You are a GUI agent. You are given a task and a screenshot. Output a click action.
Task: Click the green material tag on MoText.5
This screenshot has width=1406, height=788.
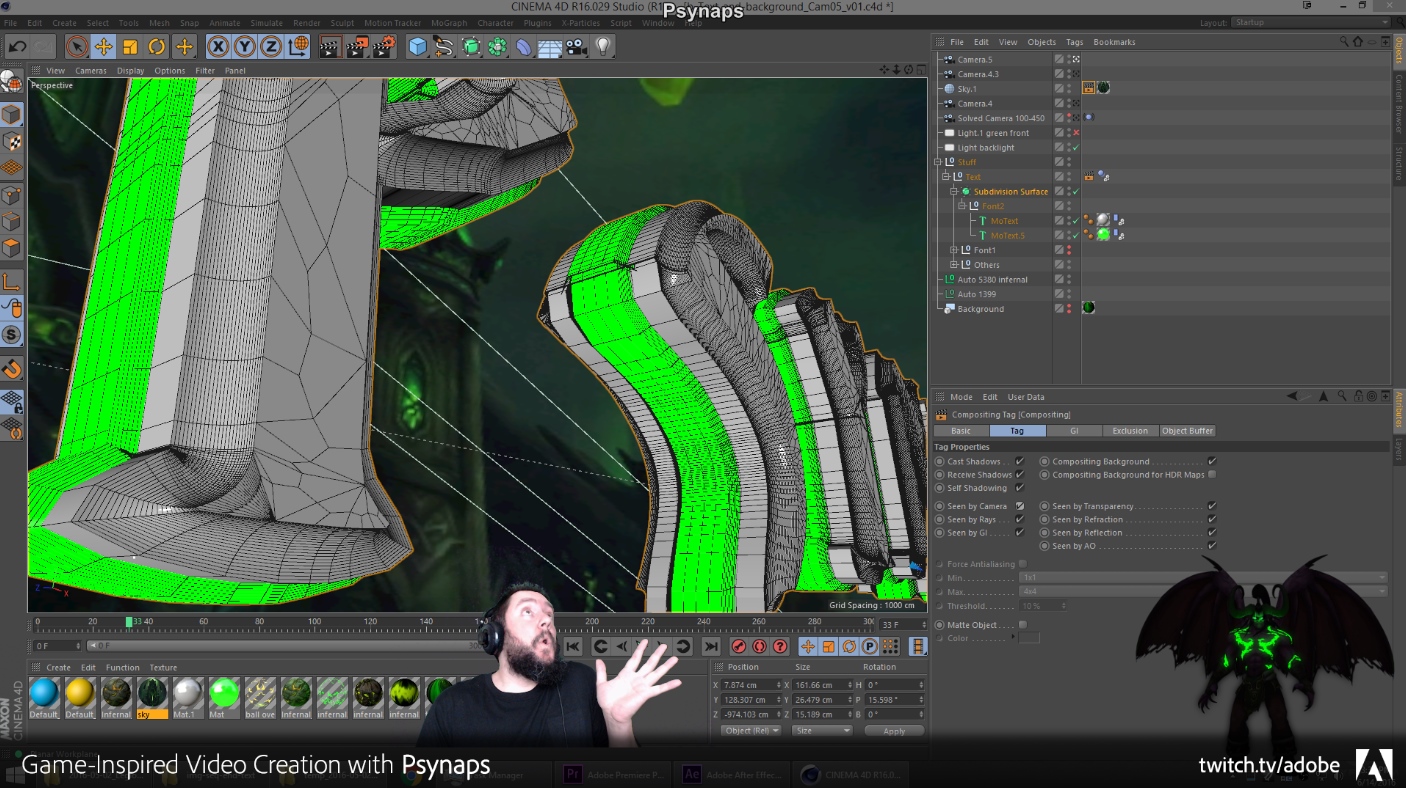1103,235
